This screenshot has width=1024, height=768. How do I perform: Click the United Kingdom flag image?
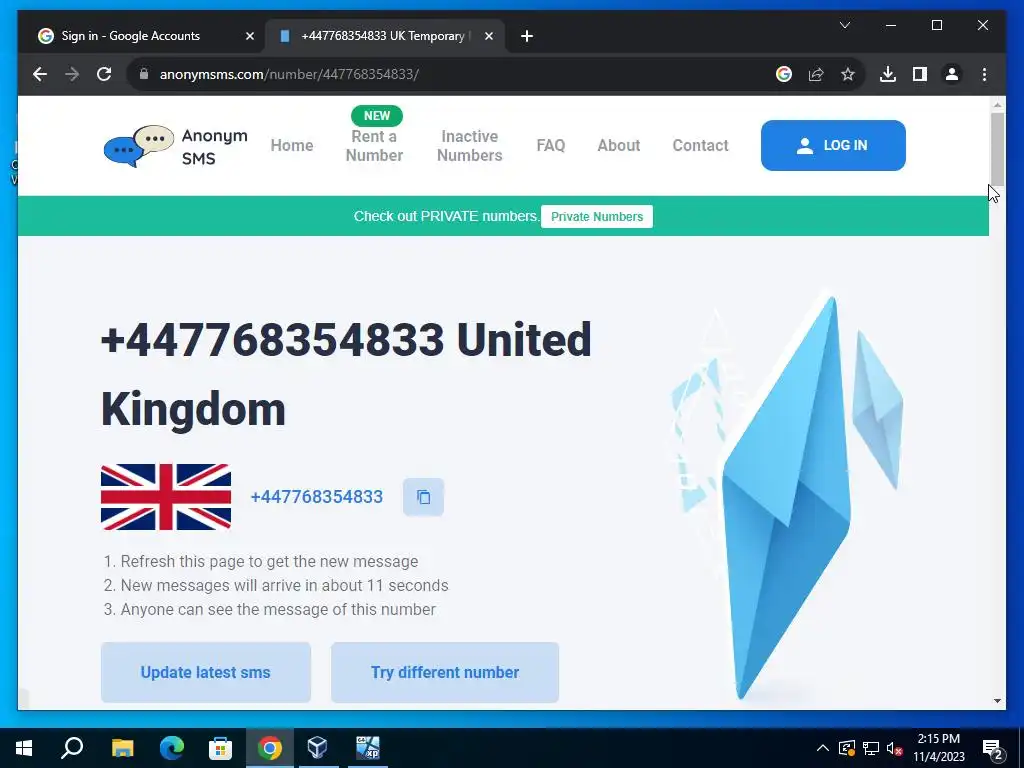(166, 497)
